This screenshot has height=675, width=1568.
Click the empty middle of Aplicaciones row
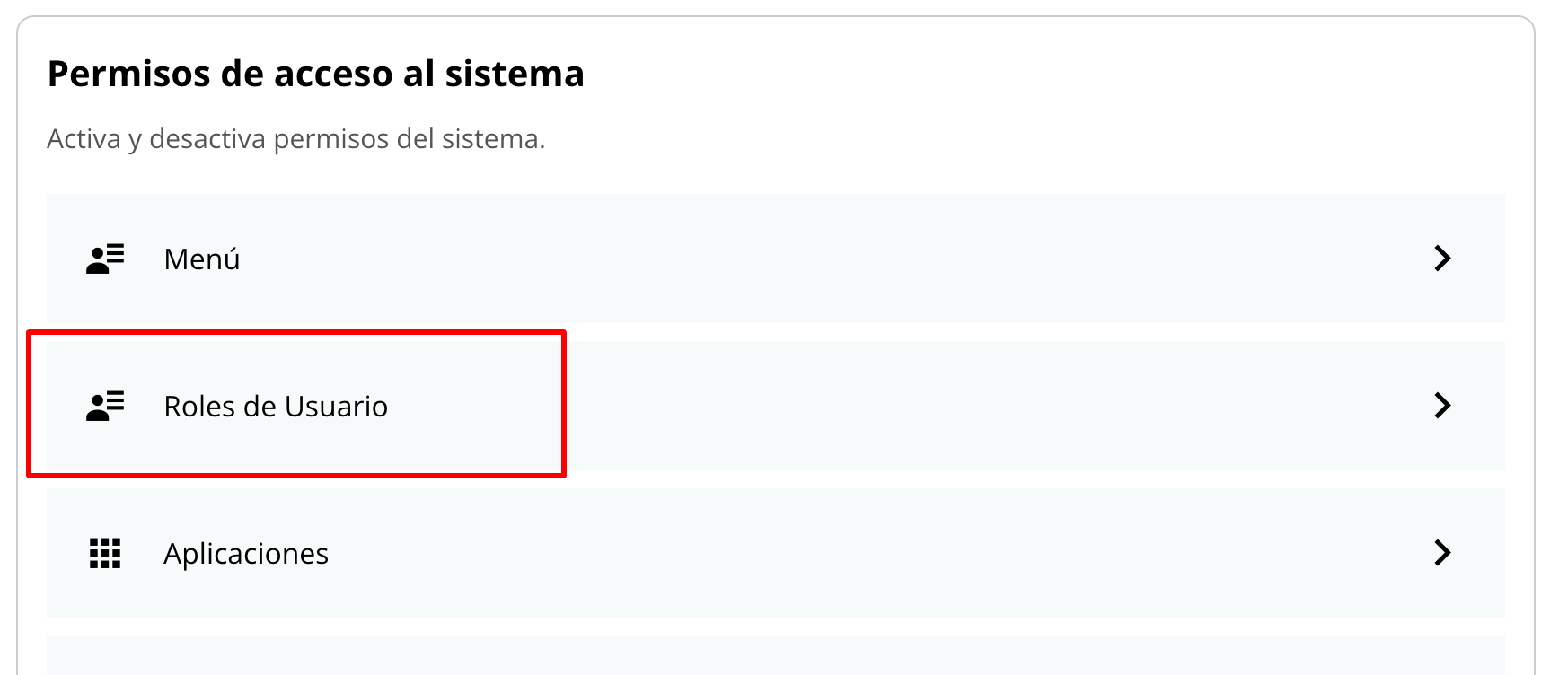pos(808,553)
